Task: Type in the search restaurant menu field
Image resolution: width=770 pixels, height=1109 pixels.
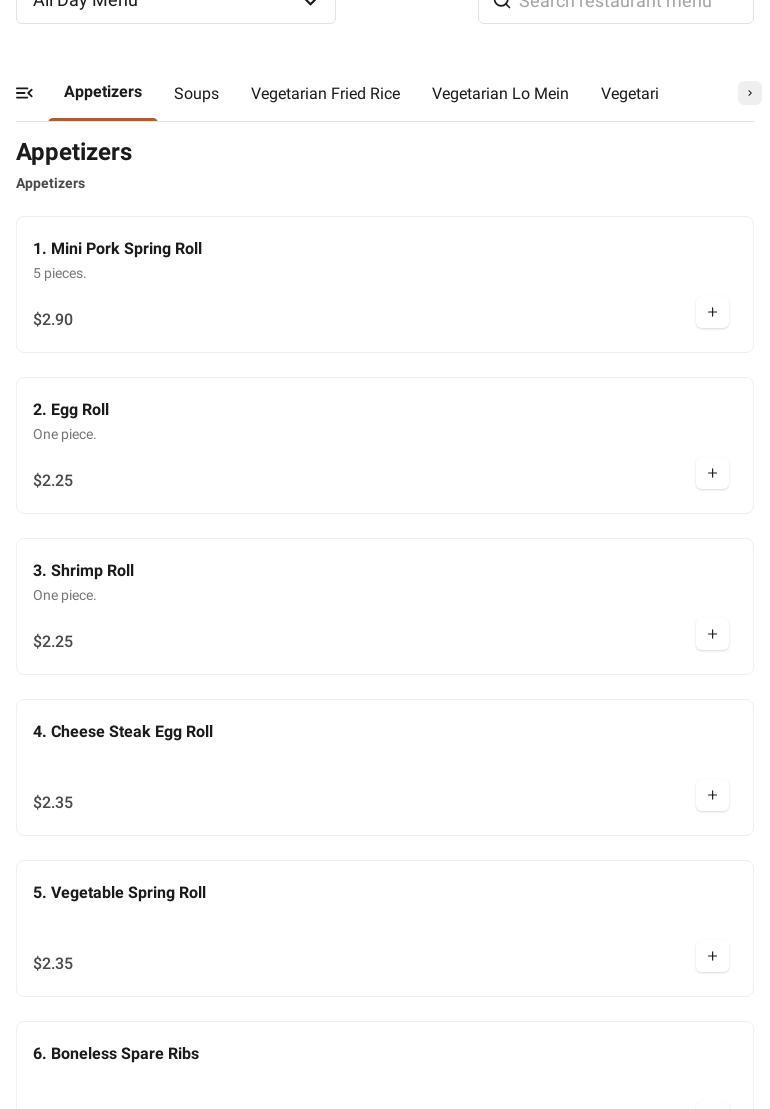Action: pyautogui.click(x=630, y=4)
